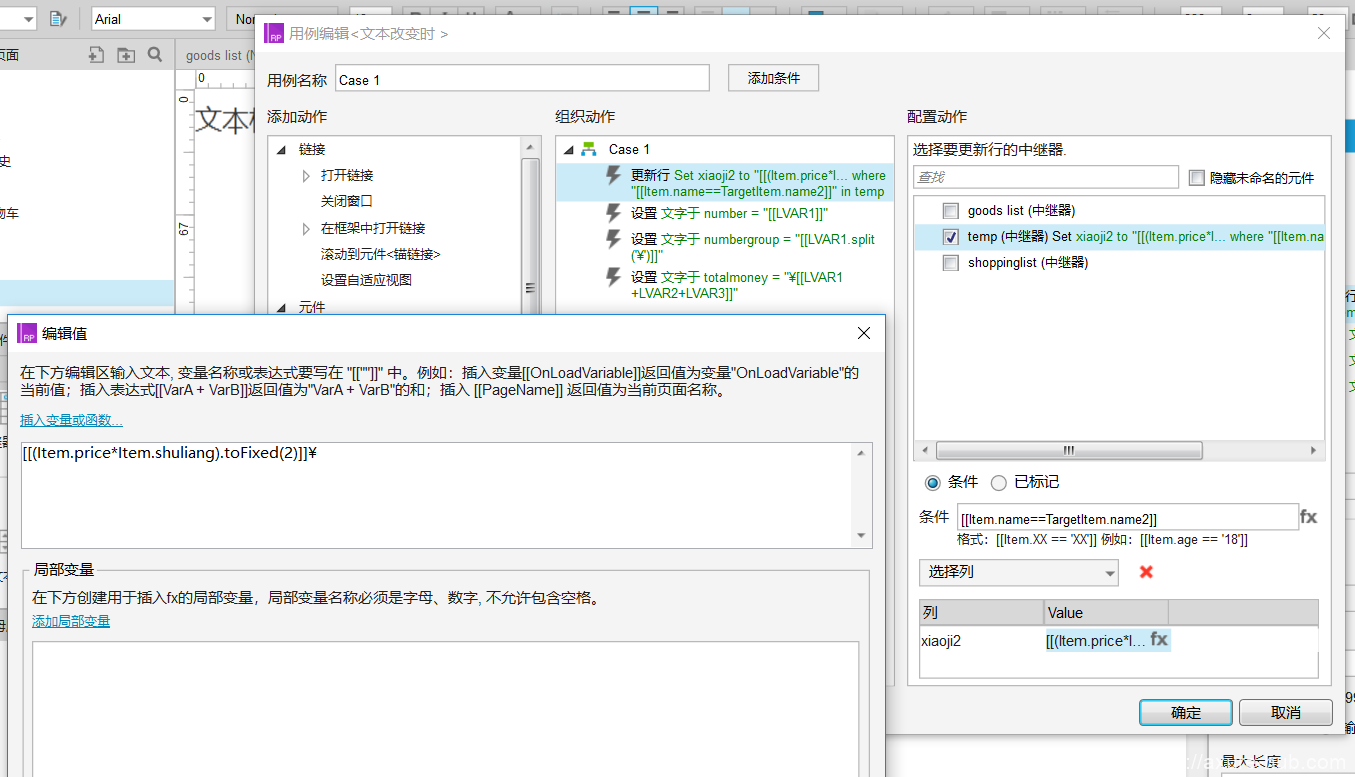This screenshot has width=1355, height=777.
Task: Click 添加条件 button
Action: 773,78
